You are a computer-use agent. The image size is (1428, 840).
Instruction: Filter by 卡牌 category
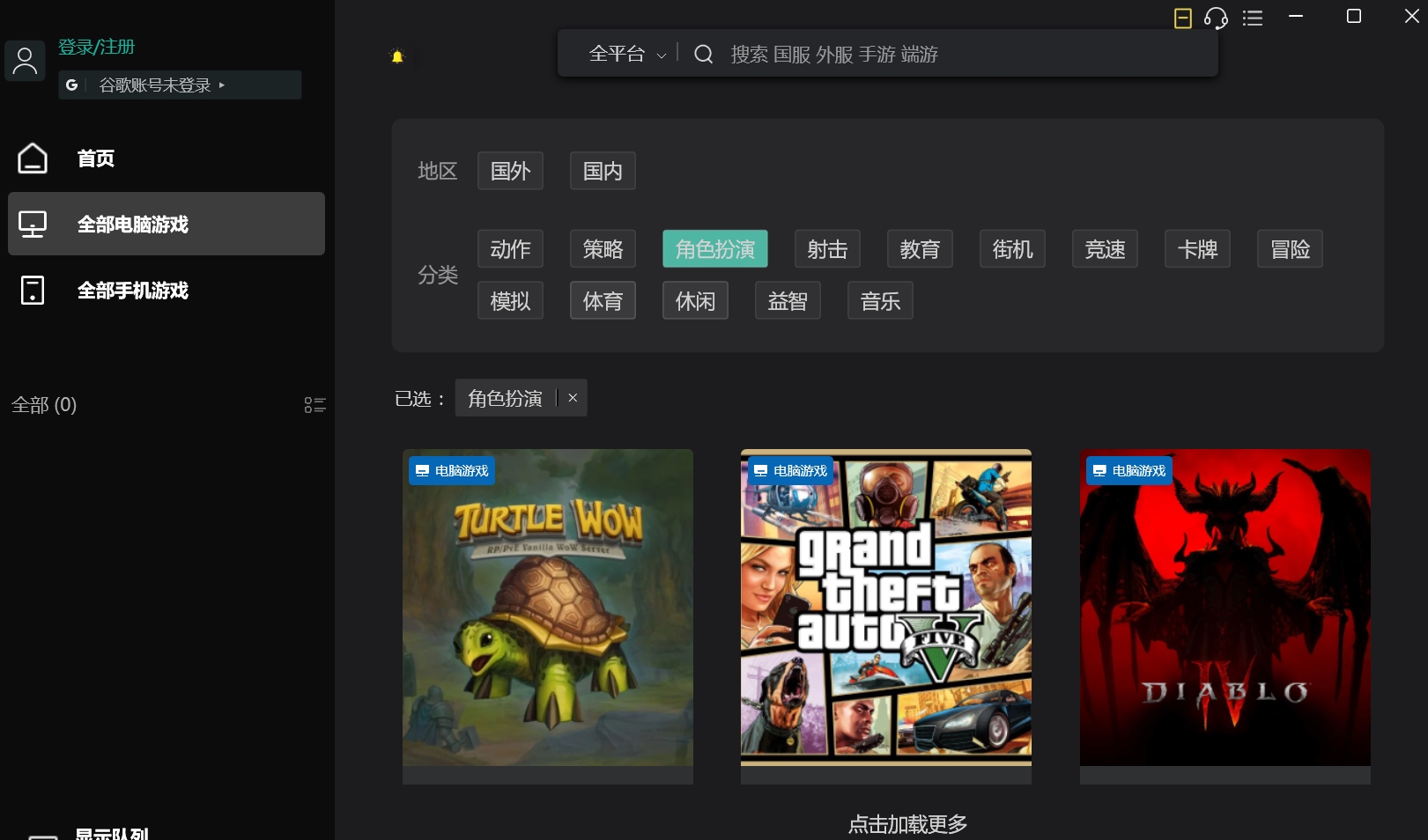pyautogui.click(x=1197, y=249)
